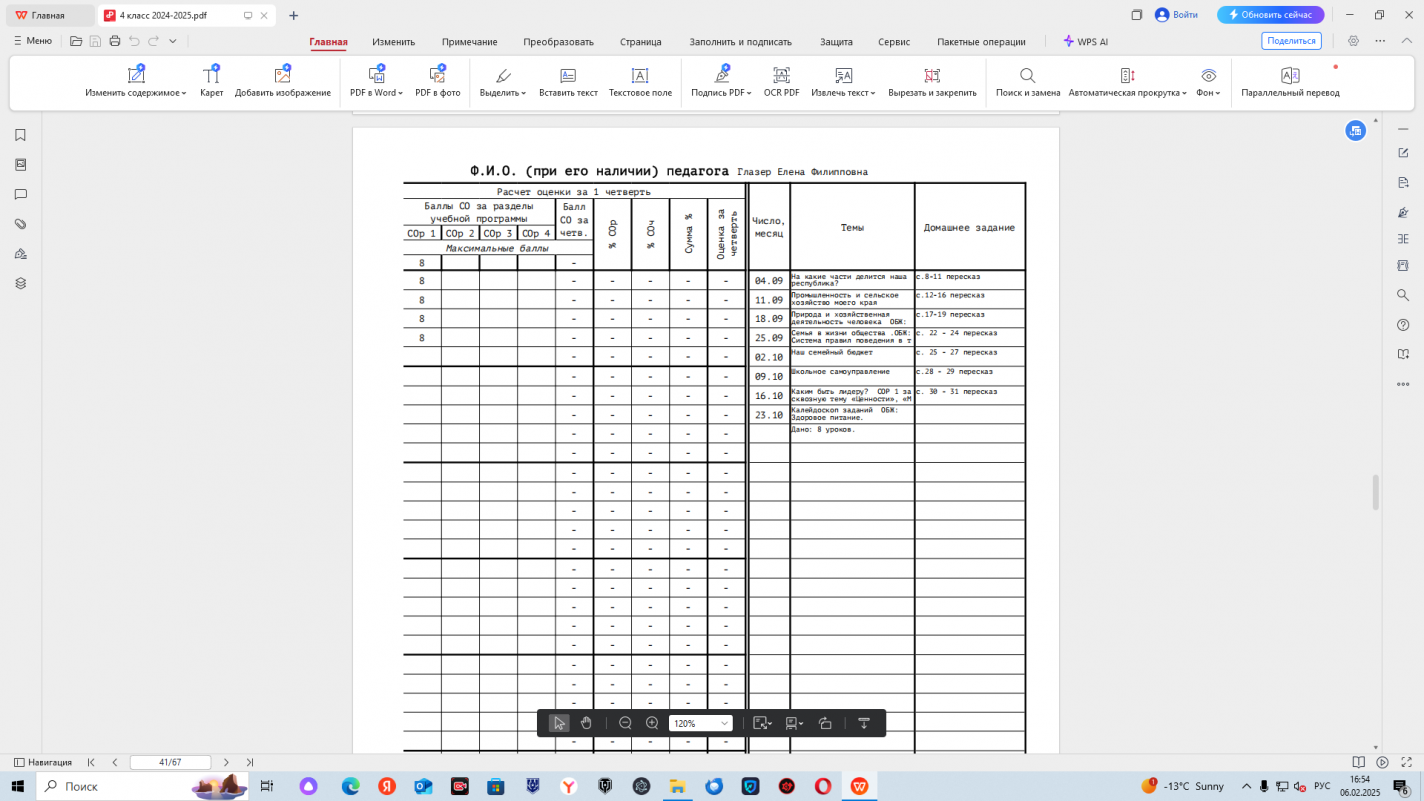Open the Защита ribbon tab

click(x=836, y=42)
